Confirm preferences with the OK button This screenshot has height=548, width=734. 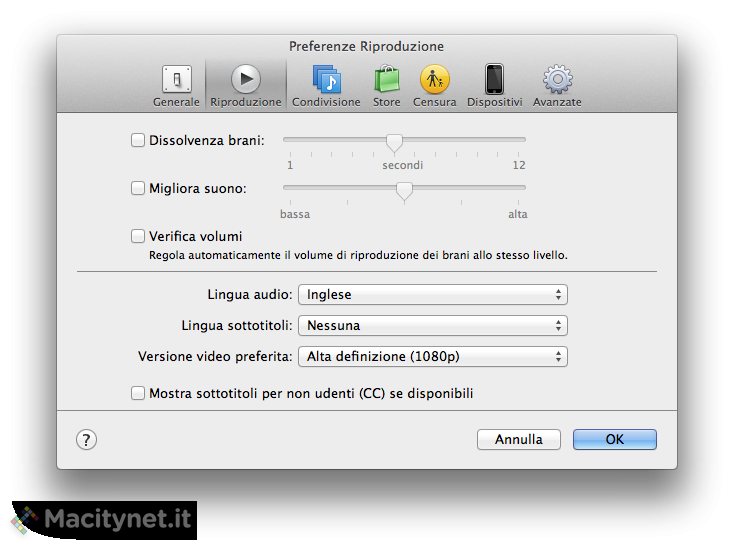(615, 439)
